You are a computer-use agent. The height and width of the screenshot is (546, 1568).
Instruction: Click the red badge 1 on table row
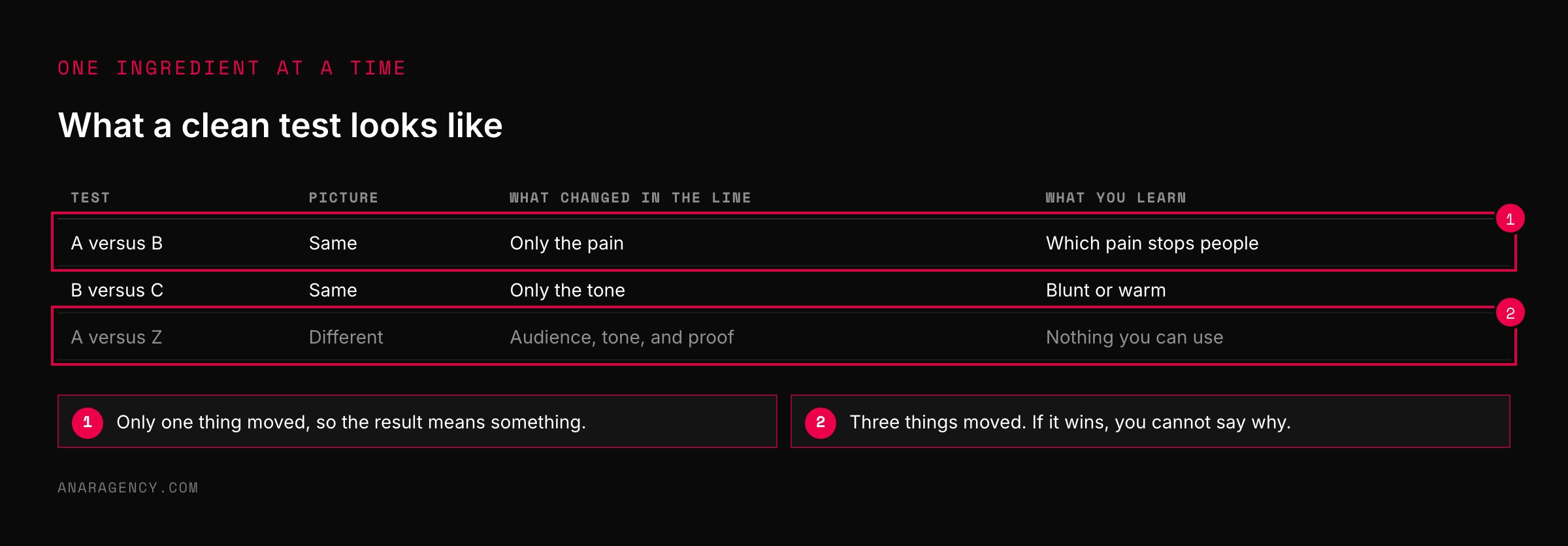point(1510,219)
